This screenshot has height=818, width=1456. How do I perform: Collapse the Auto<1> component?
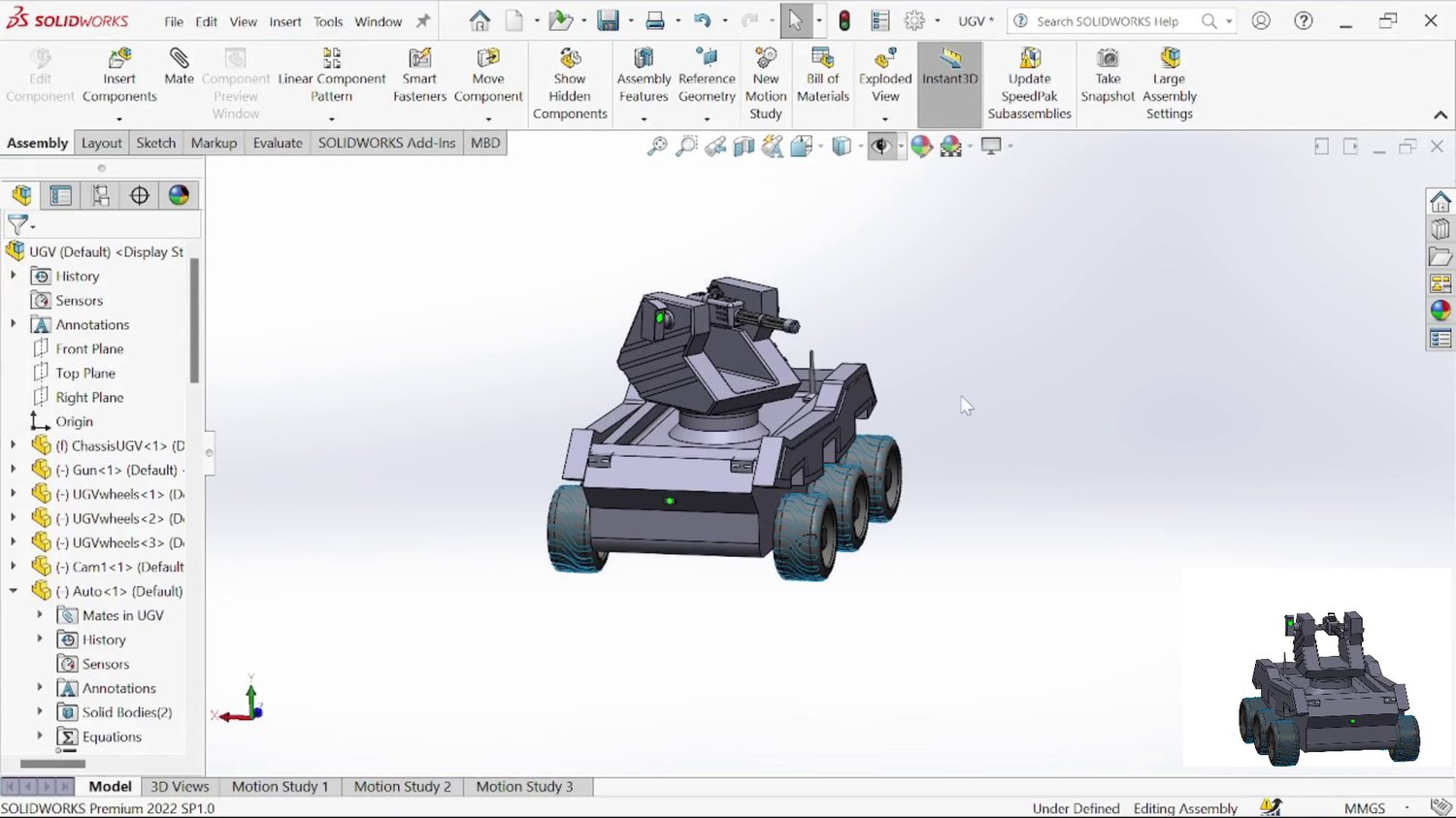pos(14,591)
